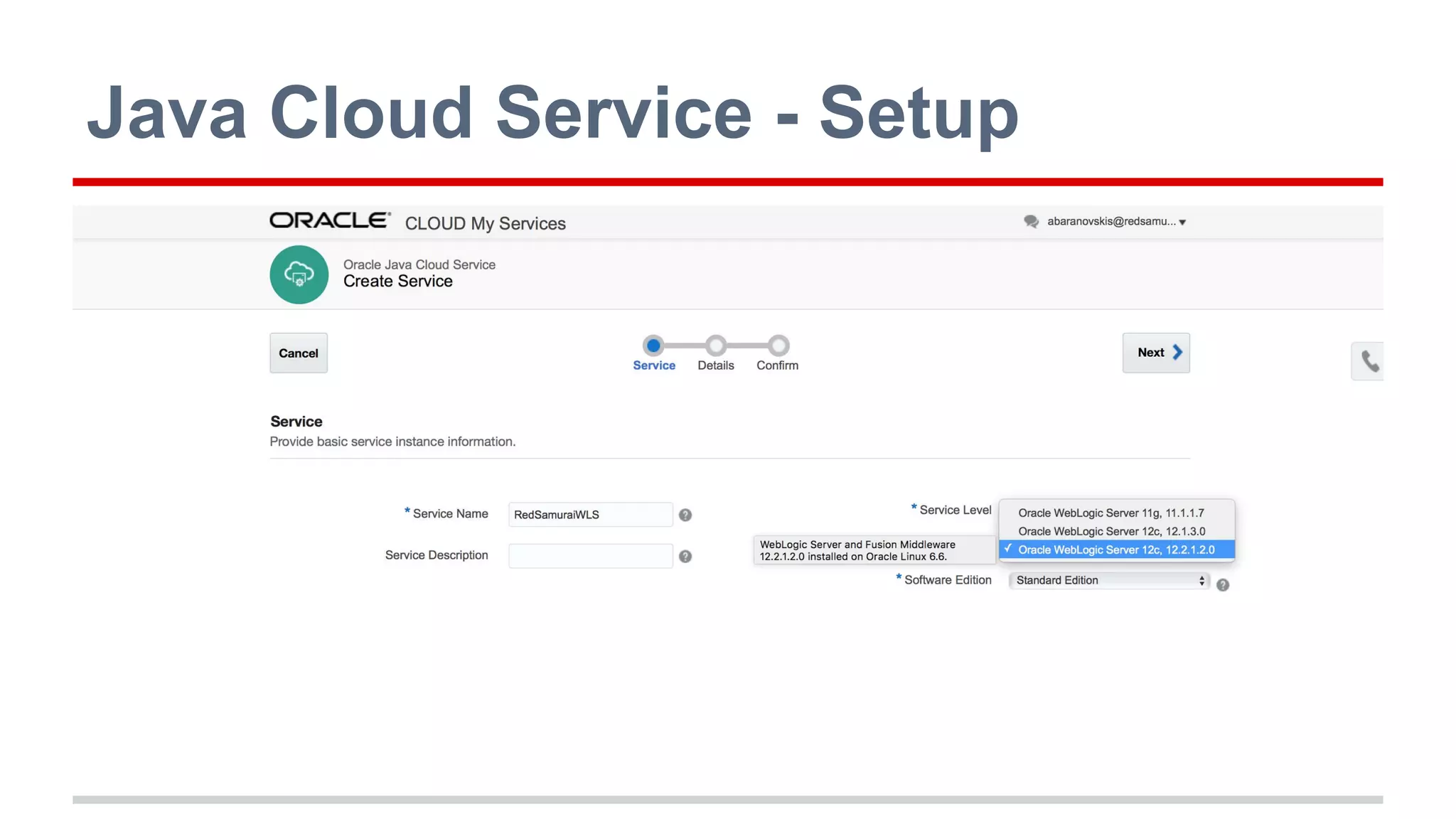
Task: Show help for Service Description field
Action: [685, 556]
